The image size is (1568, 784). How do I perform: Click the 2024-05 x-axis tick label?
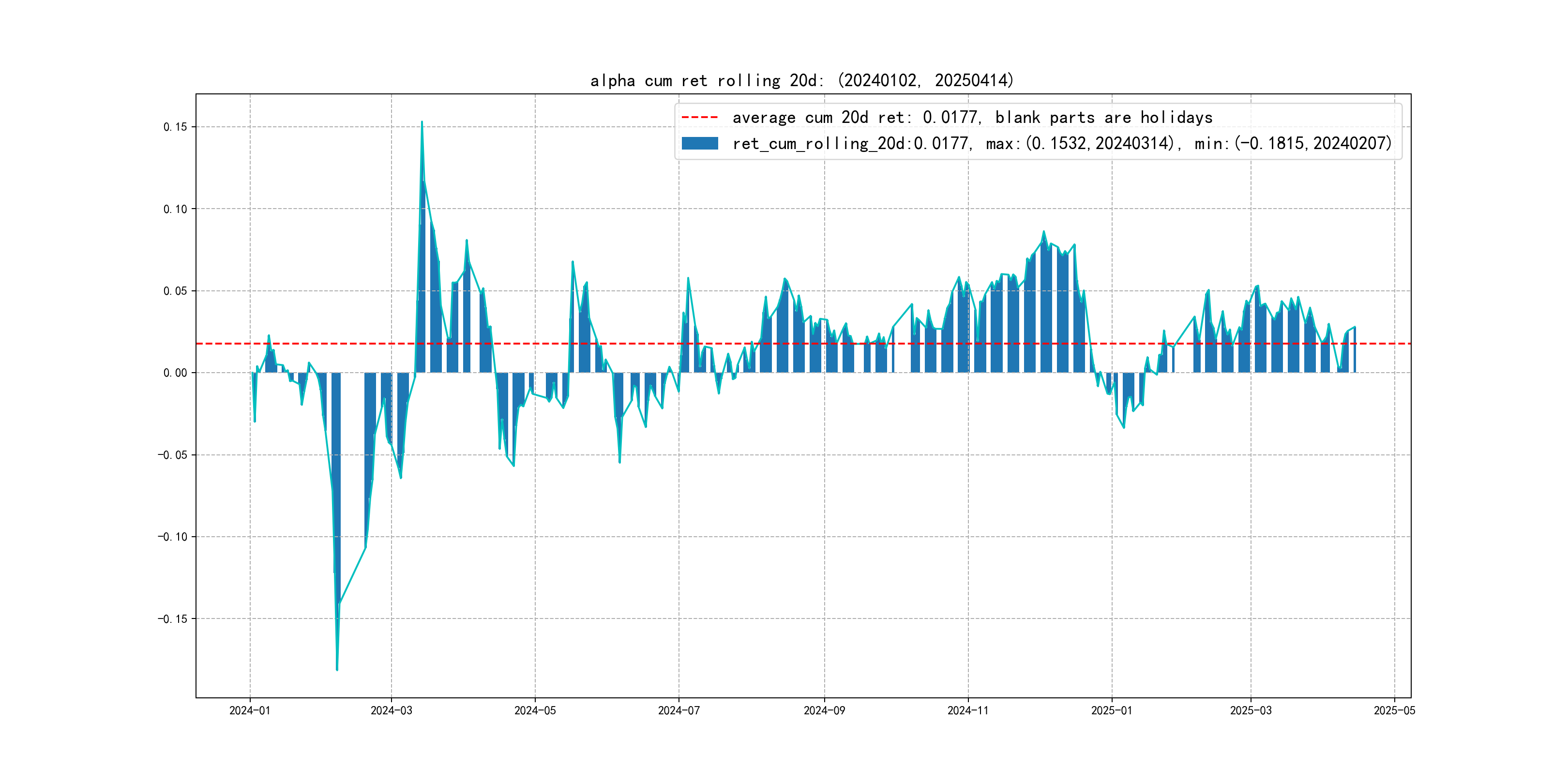(535, 710)
